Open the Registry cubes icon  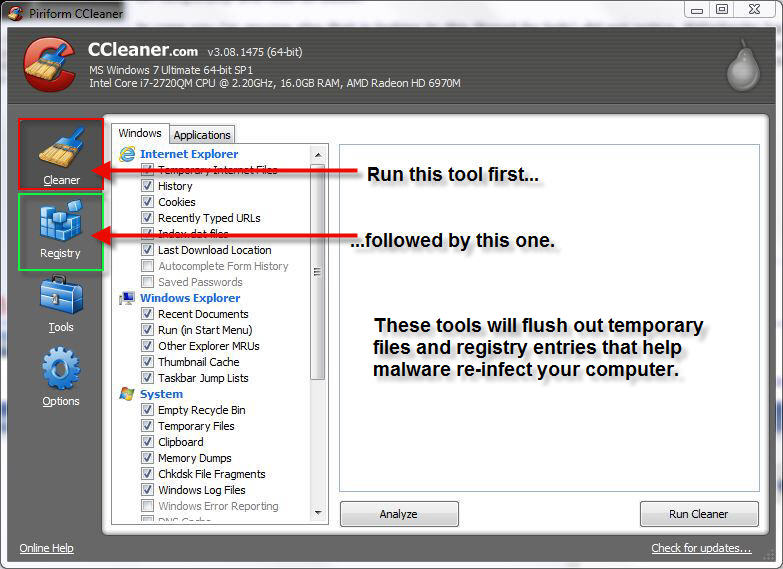click(61, 220)
